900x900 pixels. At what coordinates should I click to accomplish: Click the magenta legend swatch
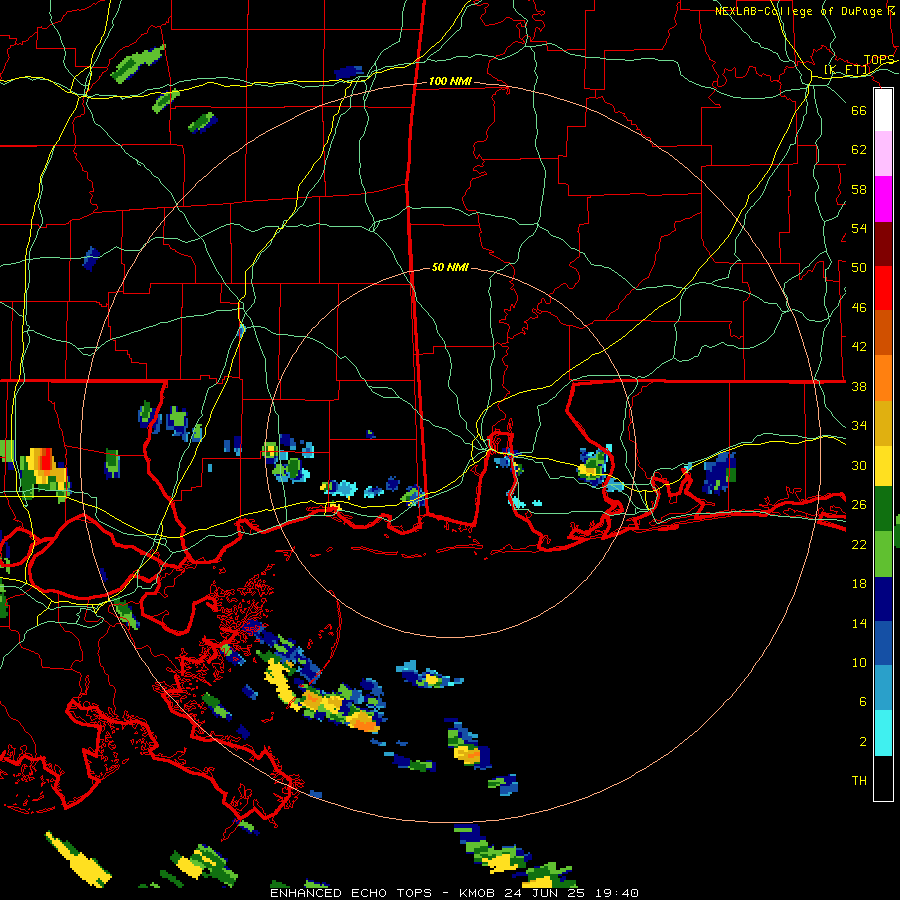[883, 199]
